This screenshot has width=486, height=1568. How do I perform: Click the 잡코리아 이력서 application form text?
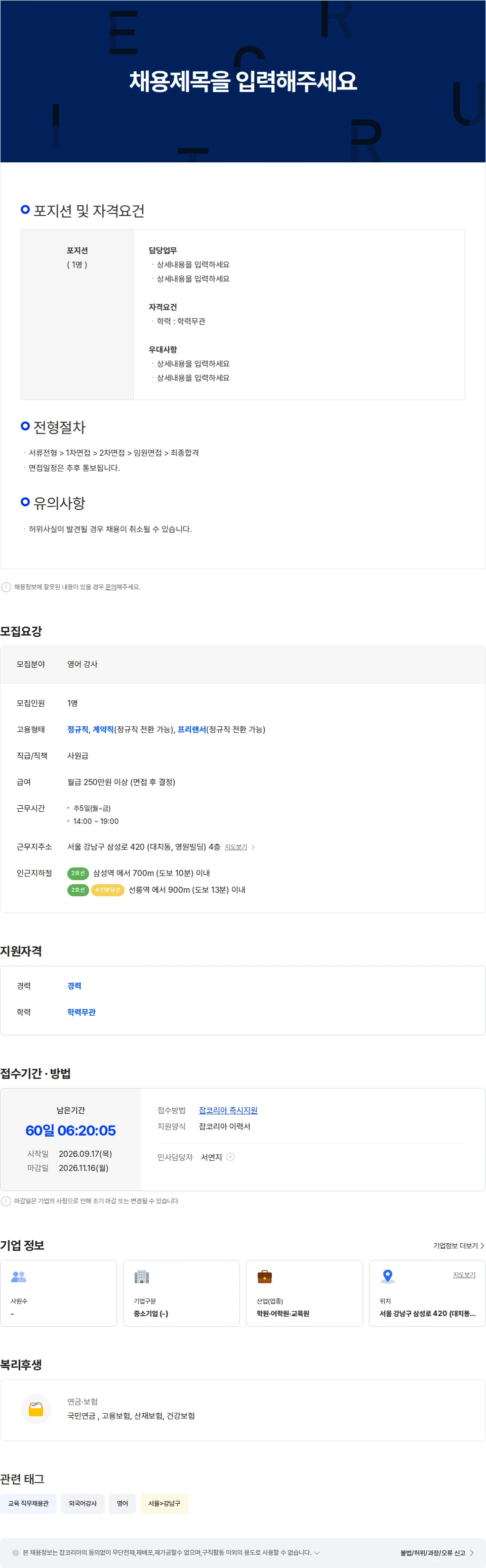tap(224, 1126)
